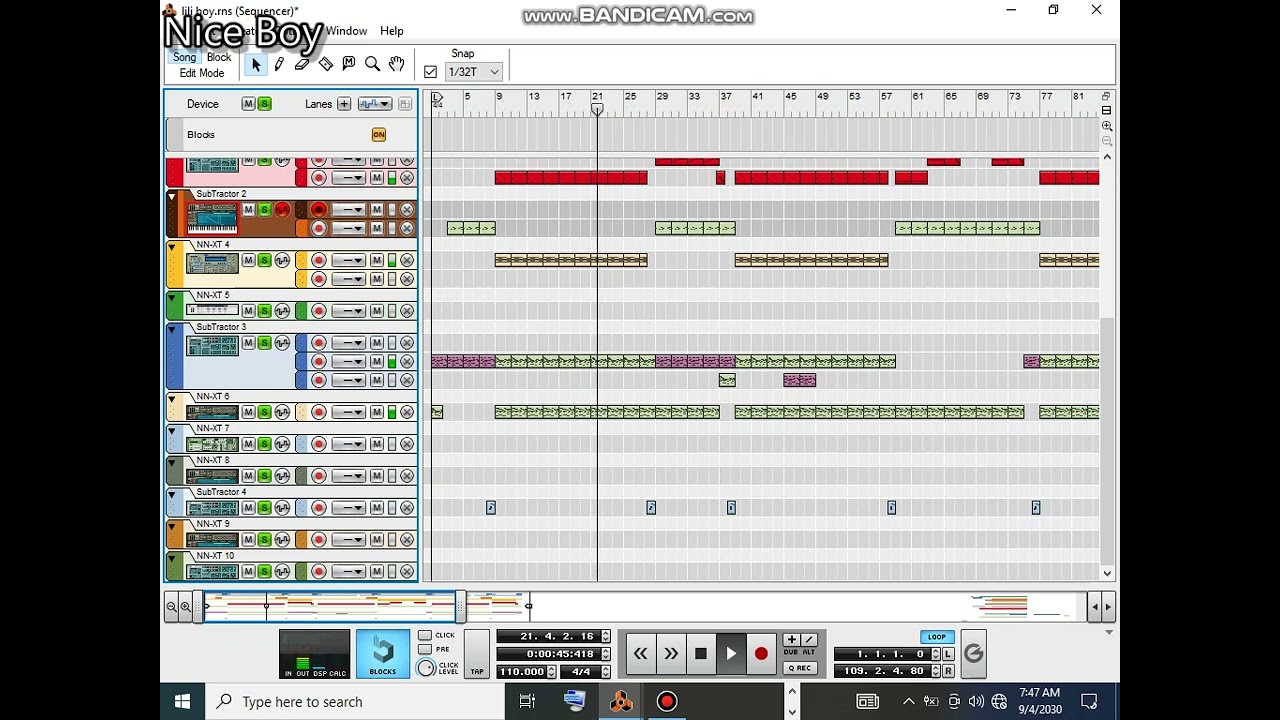Click the transport Record button
Screen dimensions: 1280x720
coord(761,654)
